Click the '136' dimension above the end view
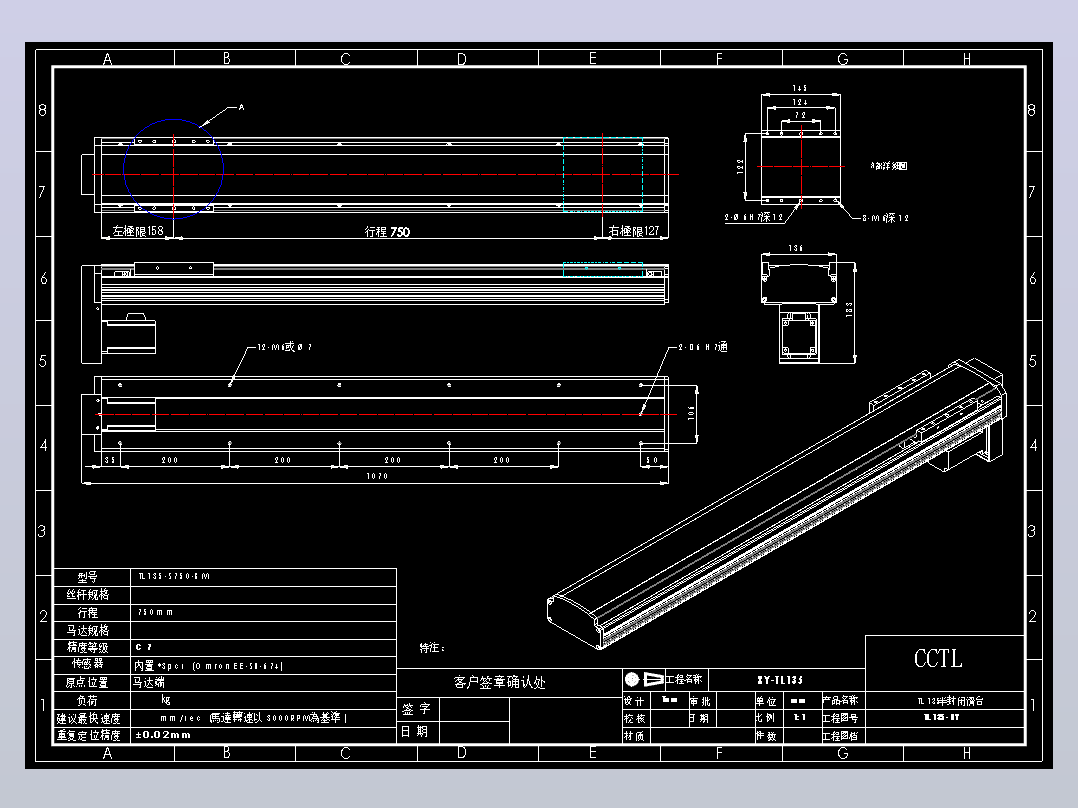The width and height of the screenshot is (1078, 808). 795,248
